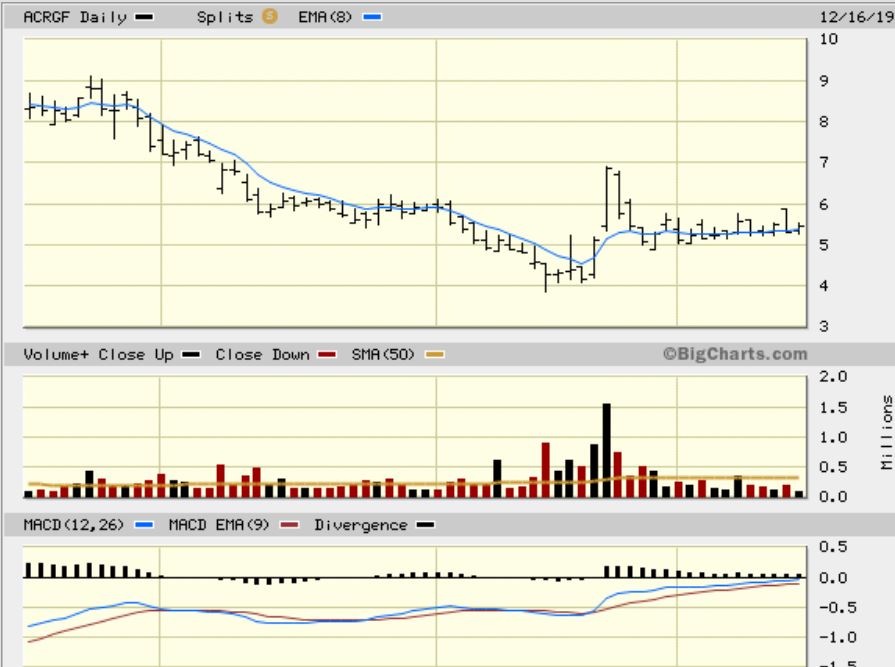Click the blue EMA(8) line swatch

tap(374, 17)
